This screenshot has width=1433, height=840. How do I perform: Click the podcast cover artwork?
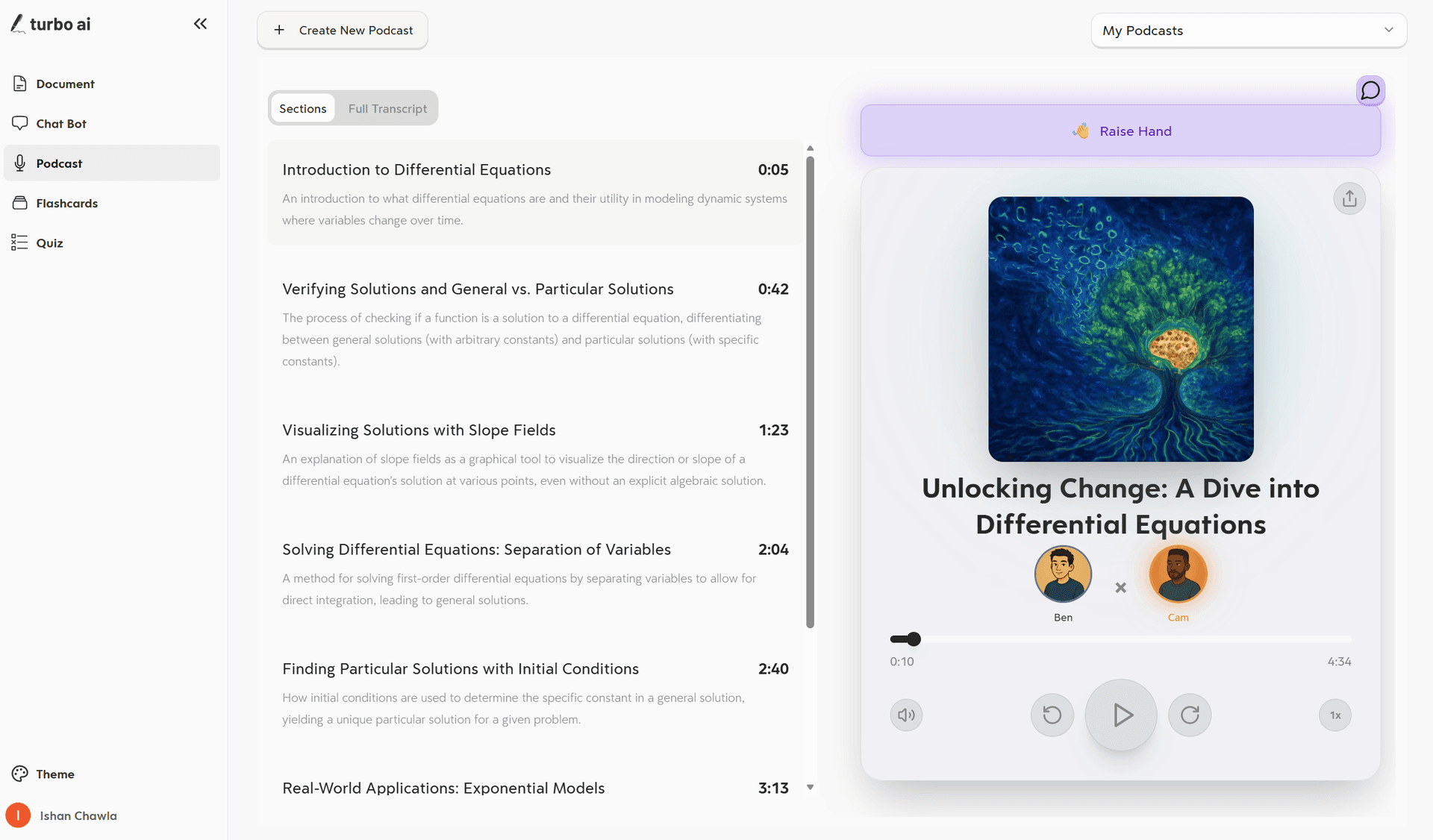click(1120, 329)
